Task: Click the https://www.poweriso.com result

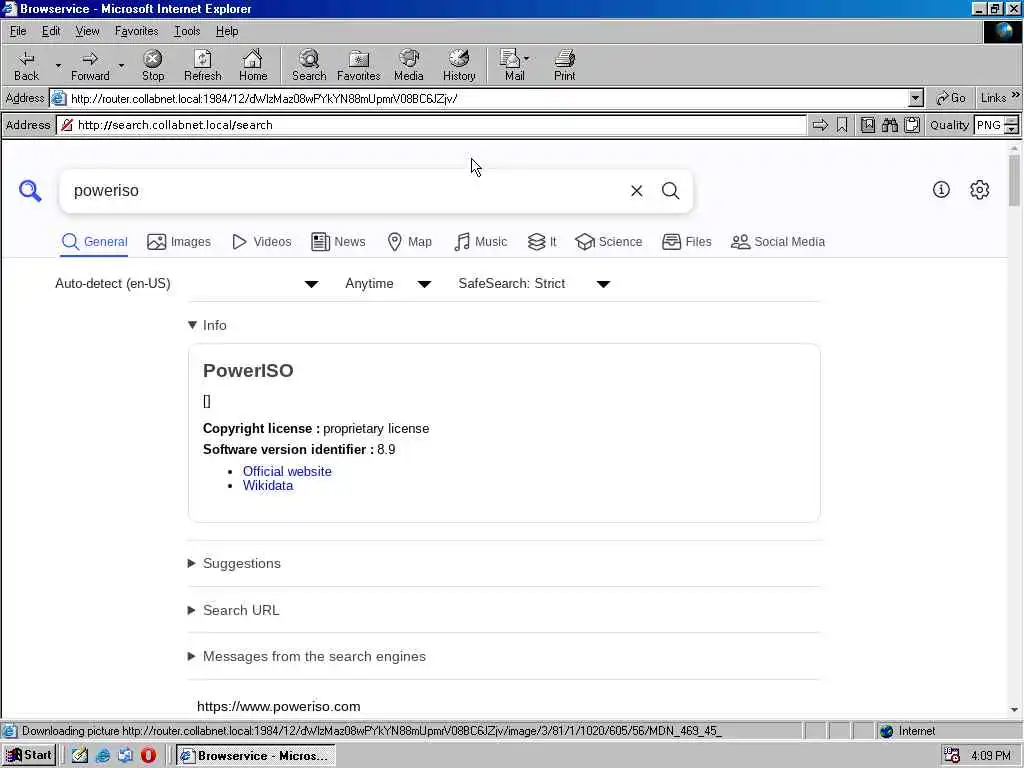Action: pos(278,707)
